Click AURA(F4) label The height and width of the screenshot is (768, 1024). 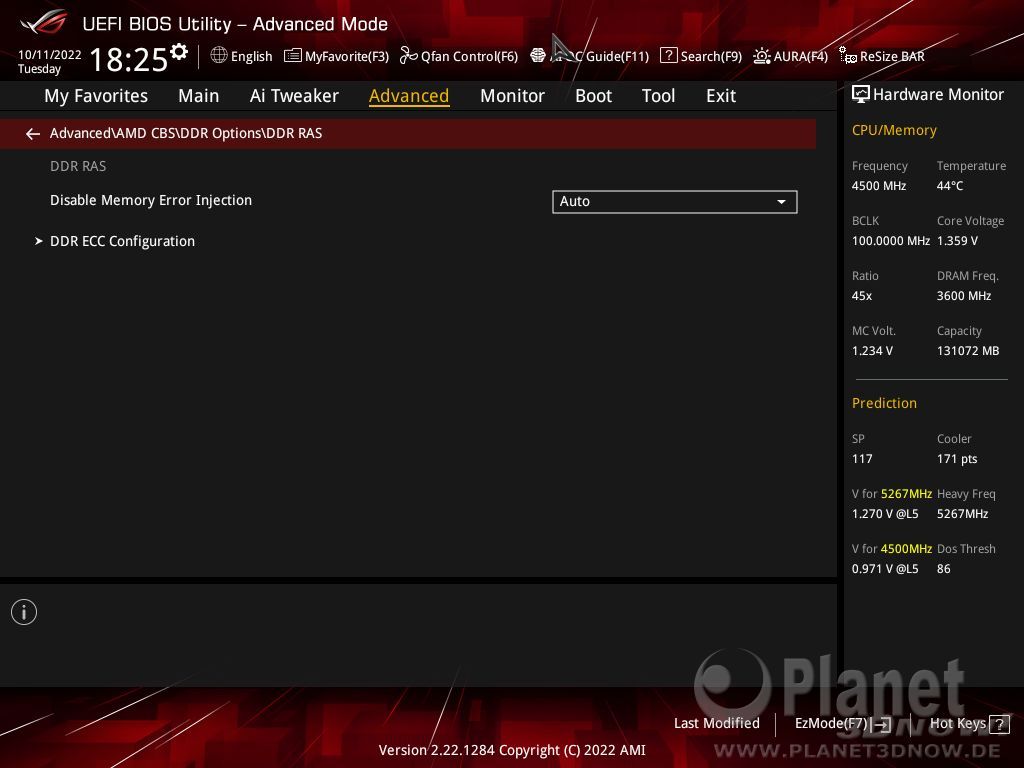[801, 57]
